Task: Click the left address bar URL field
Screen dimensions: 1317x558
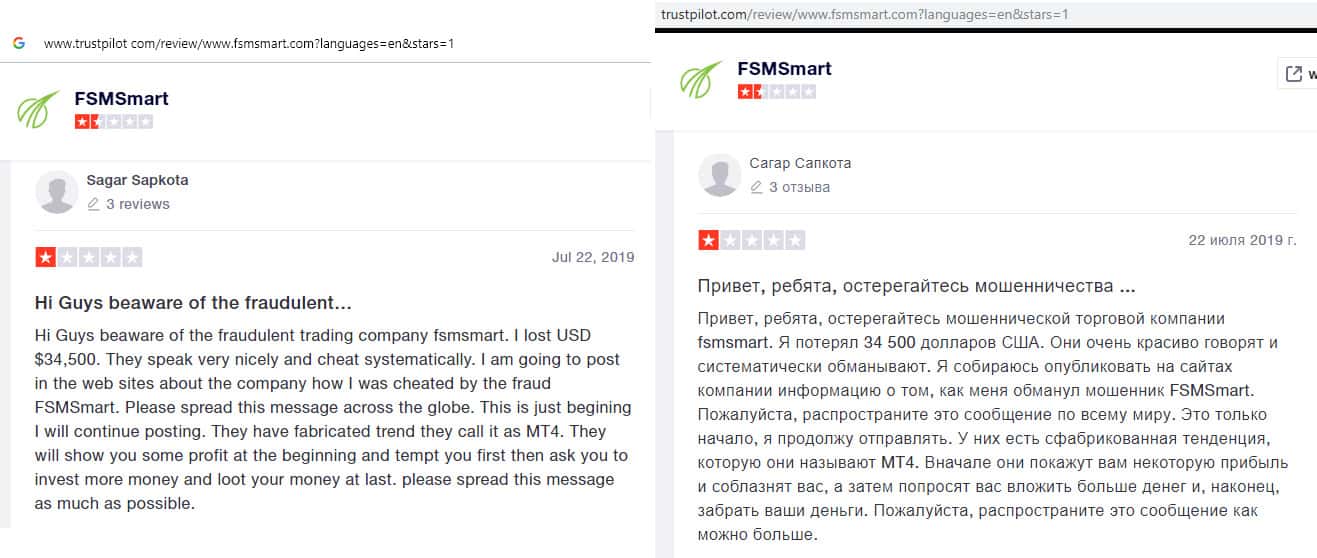Action: pyautogui.click(x=249, y=44)
